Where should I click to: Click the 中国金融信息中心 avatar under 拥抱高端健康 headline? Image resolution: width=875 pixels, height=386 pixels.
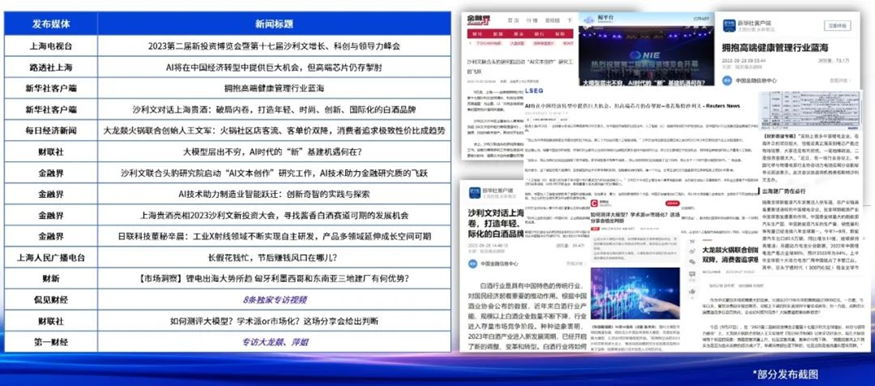[x=727, y=80]
